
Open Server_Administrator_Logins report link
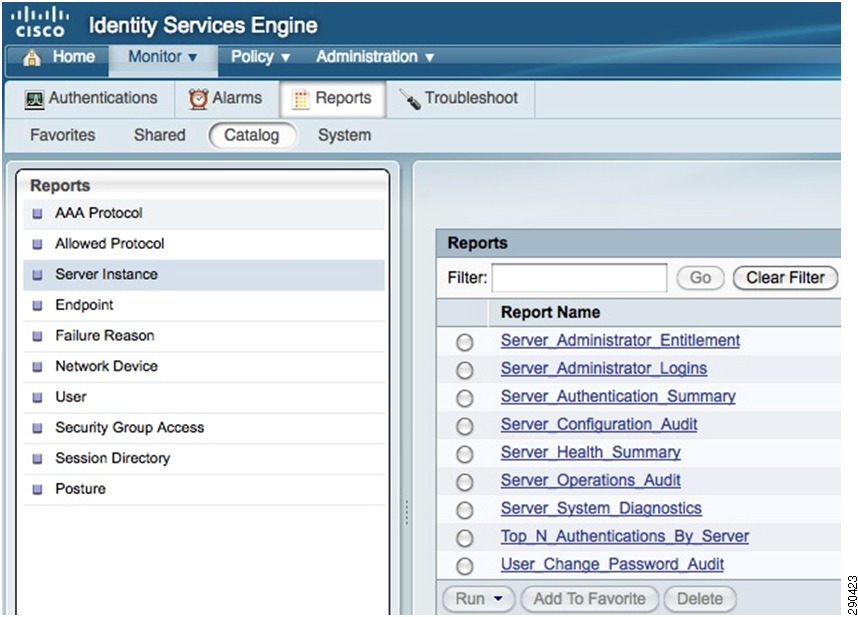604,369
